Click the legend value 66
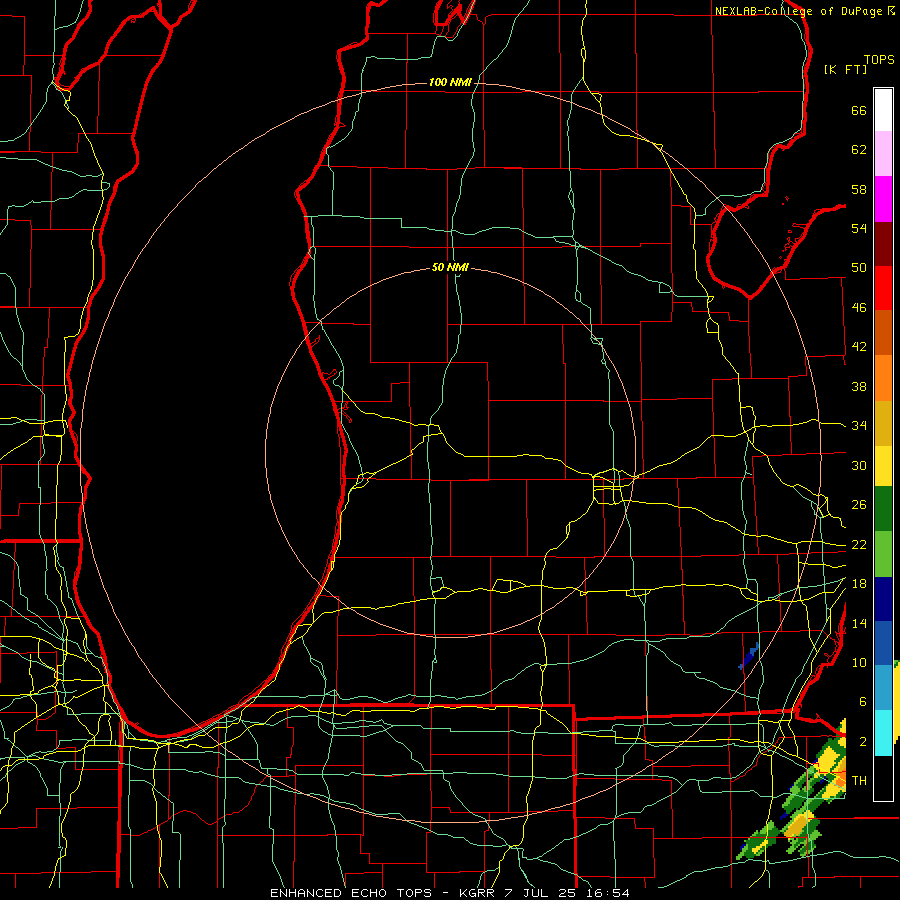The width and height of the screenshot is (900, 900). (859, 111)
